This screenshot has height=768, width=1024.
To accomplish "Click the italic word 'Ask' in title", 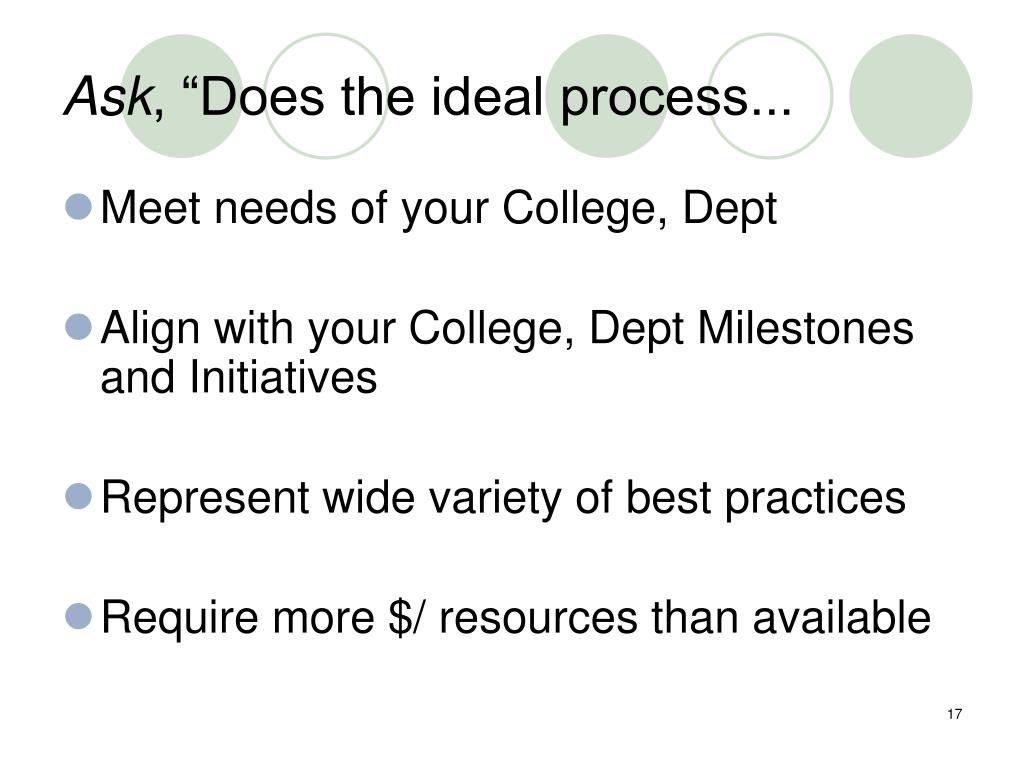I will (x=108, y=96).
